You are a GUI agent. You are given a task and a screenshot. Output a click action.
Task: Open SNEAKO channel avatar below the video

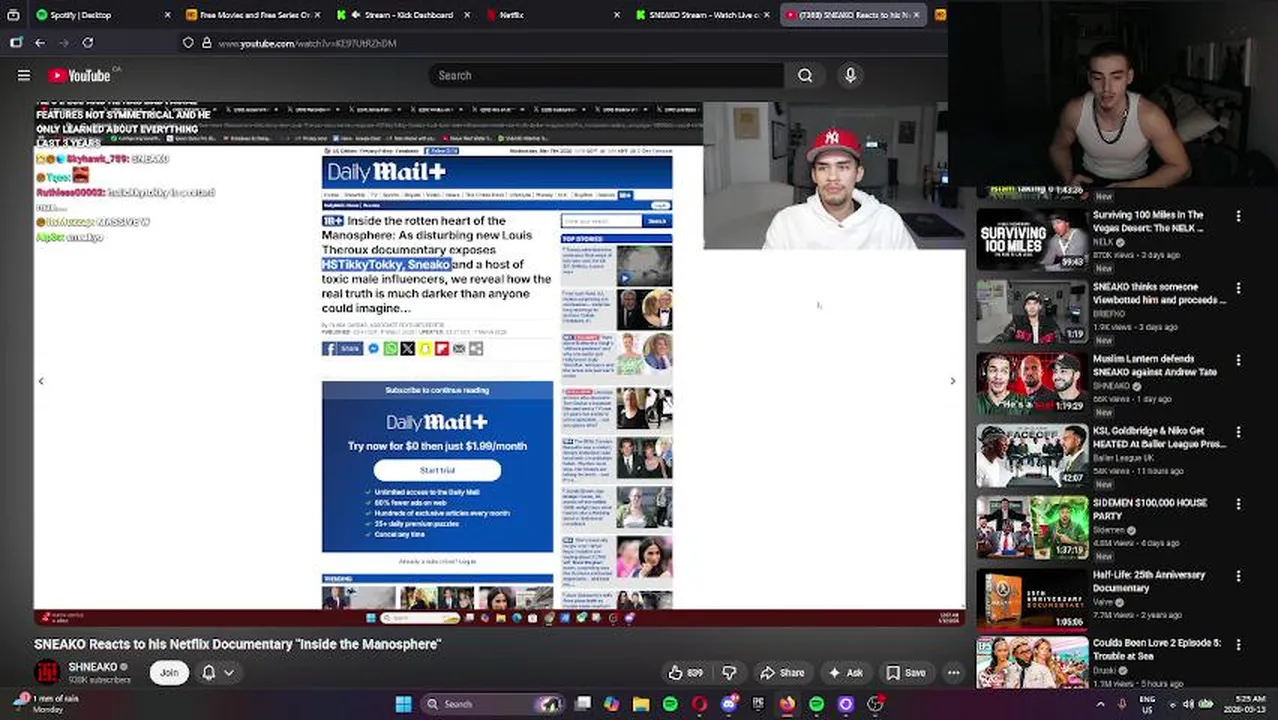tap(47, 672)
